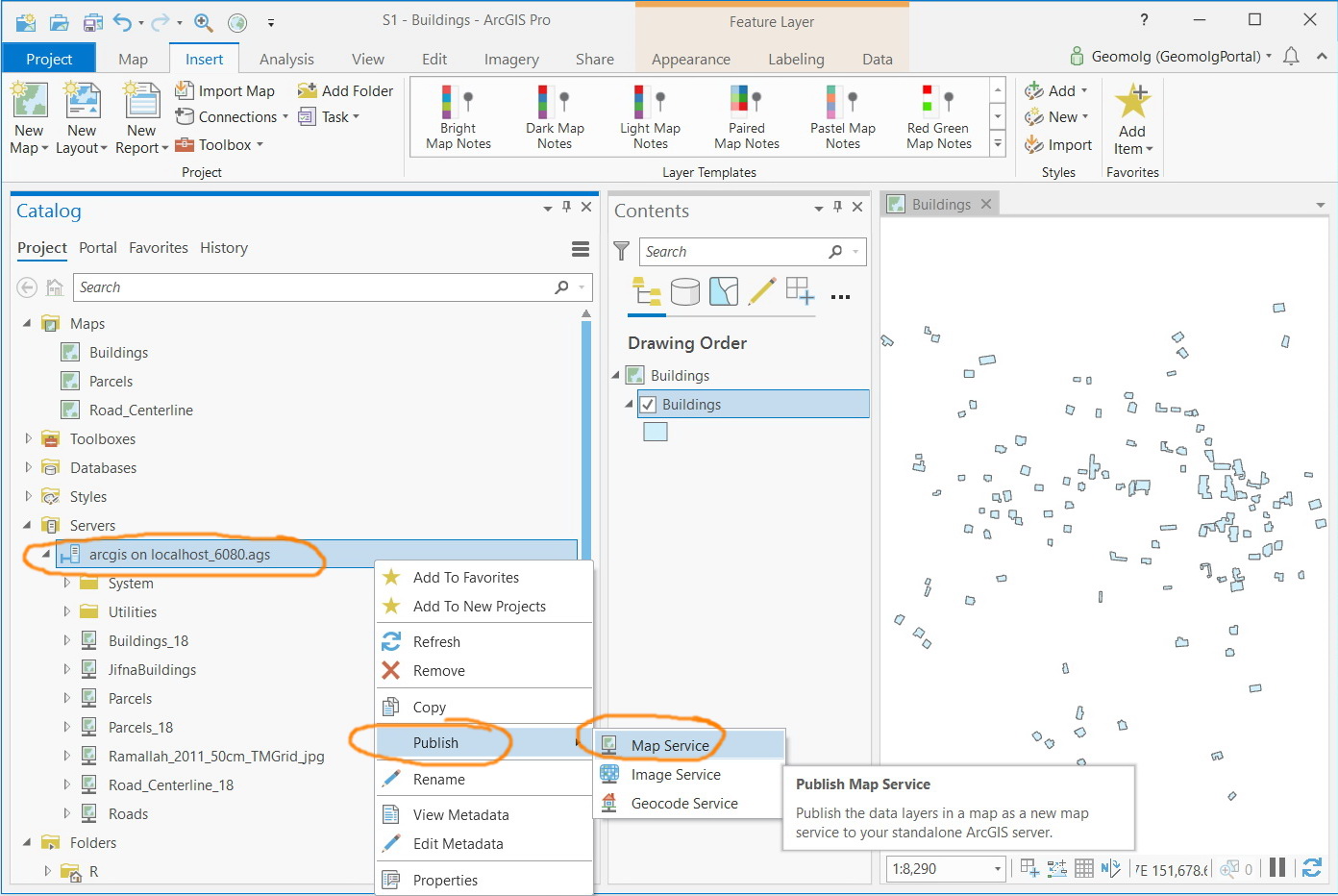
Task: Click the Import Map icon
Action: (x=185, y=90)
